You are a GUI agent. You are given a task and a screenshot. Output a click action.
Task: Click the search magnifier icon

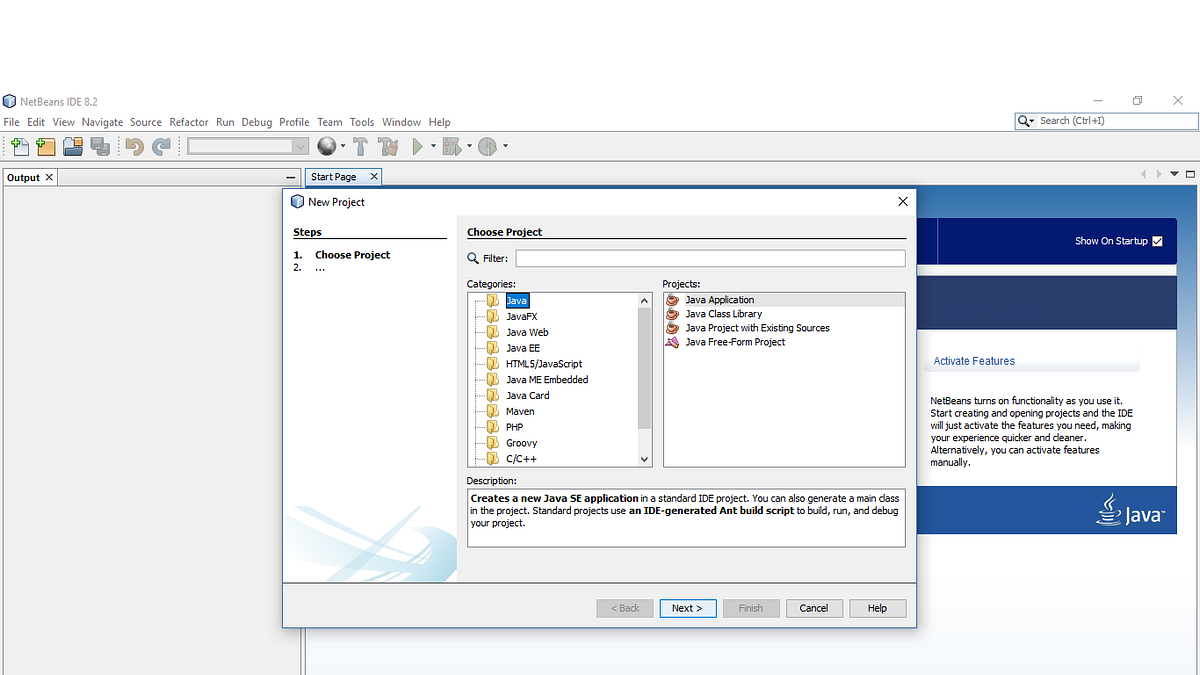point(1025,121)
